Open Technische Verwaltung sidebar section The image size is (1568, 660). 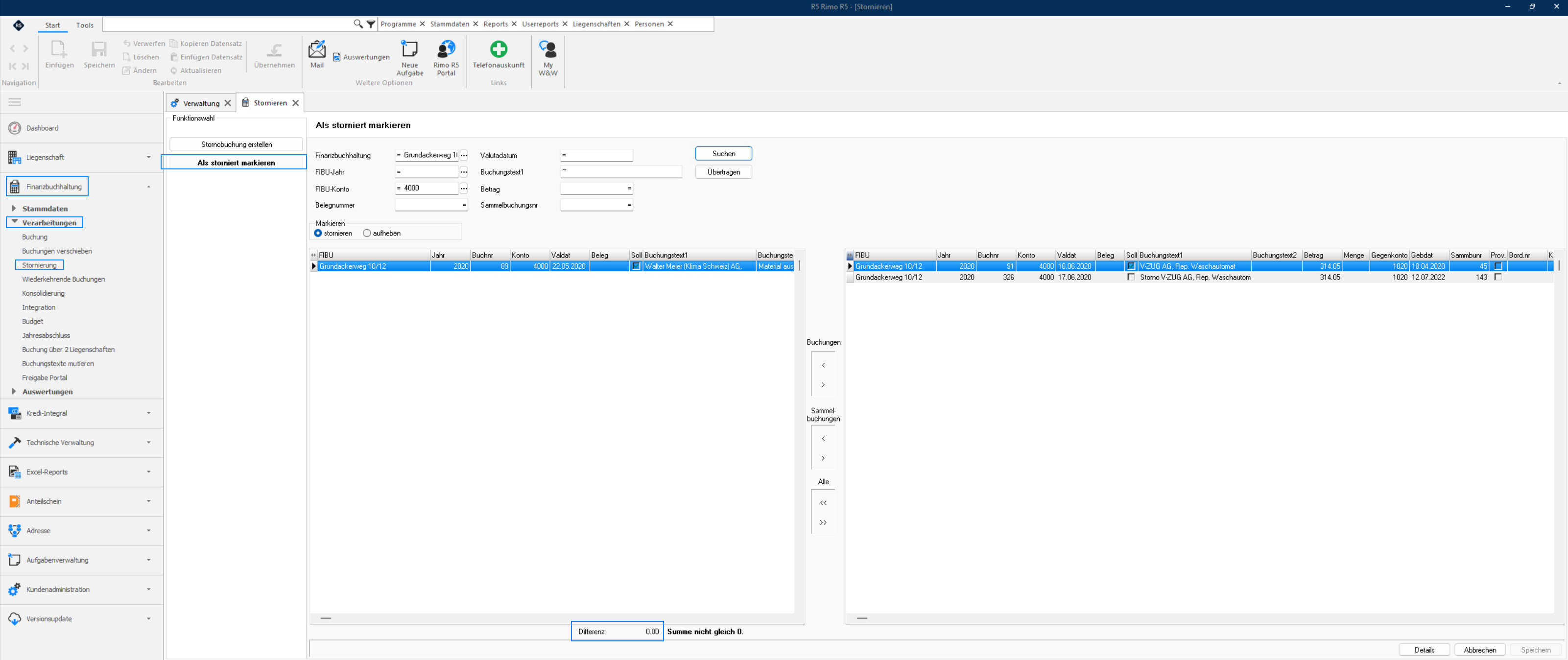click(82, 443)
